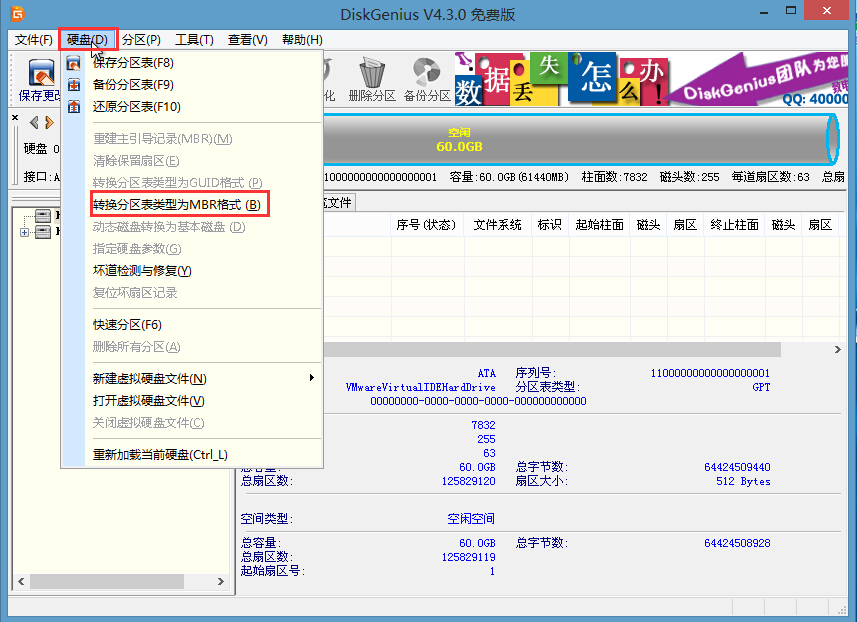Screen dimensions: 857x622
Task: Click partition table scrollbar right arrow
Action: (x=838, y=349)
